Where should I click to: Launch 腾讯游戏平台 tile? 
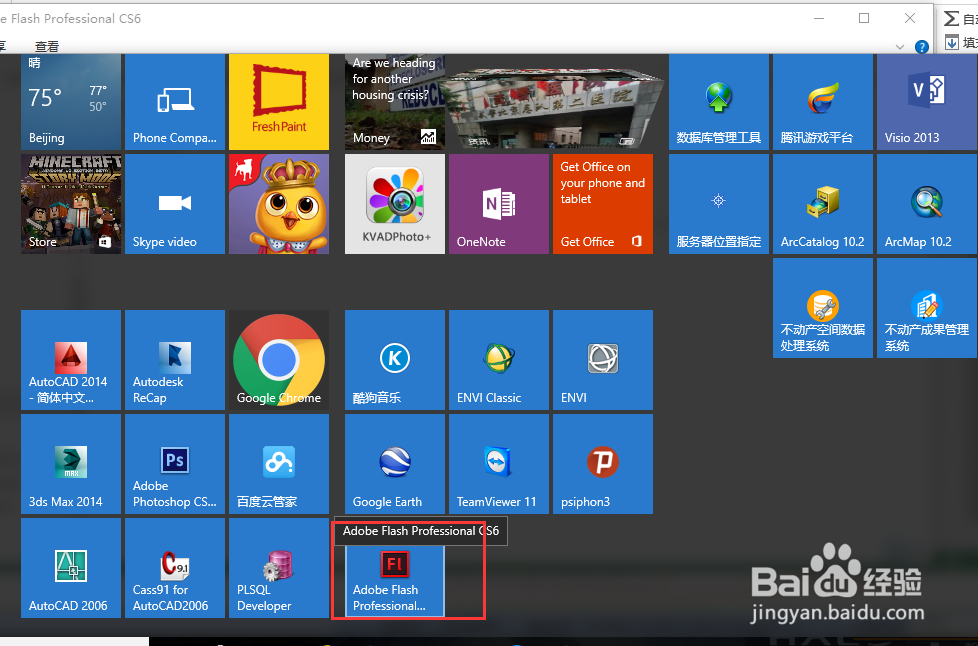tap(823, 102)
